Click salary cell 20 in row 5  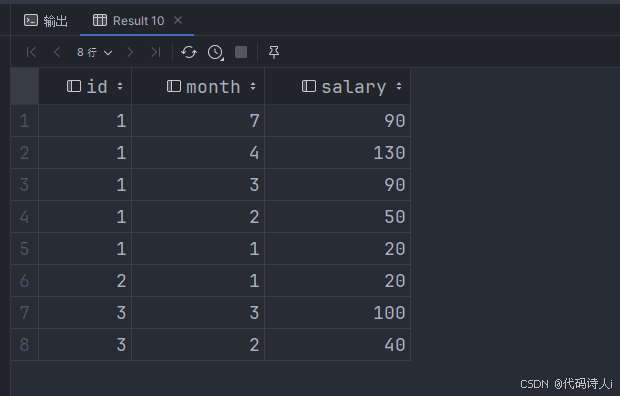tap(337, 249)
